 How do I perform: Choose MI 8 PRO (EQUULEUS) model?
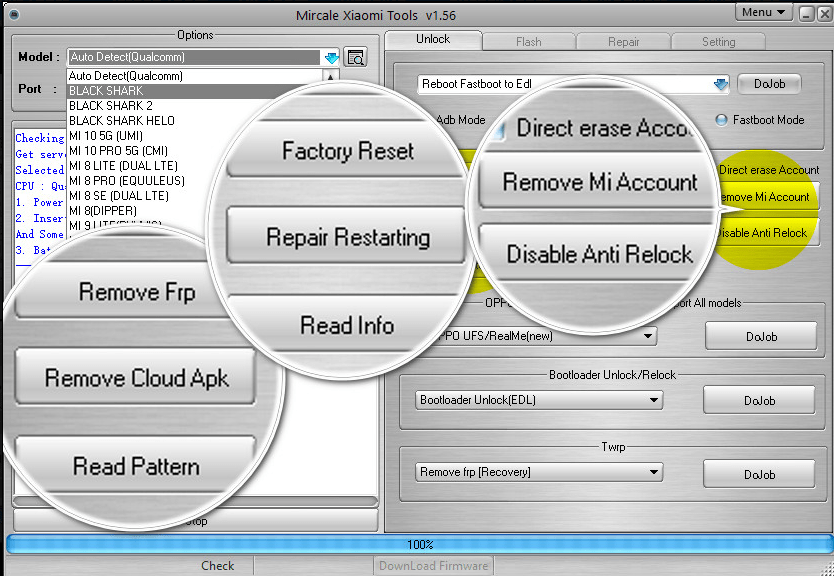pyautogui.click(x=127, y=180)
